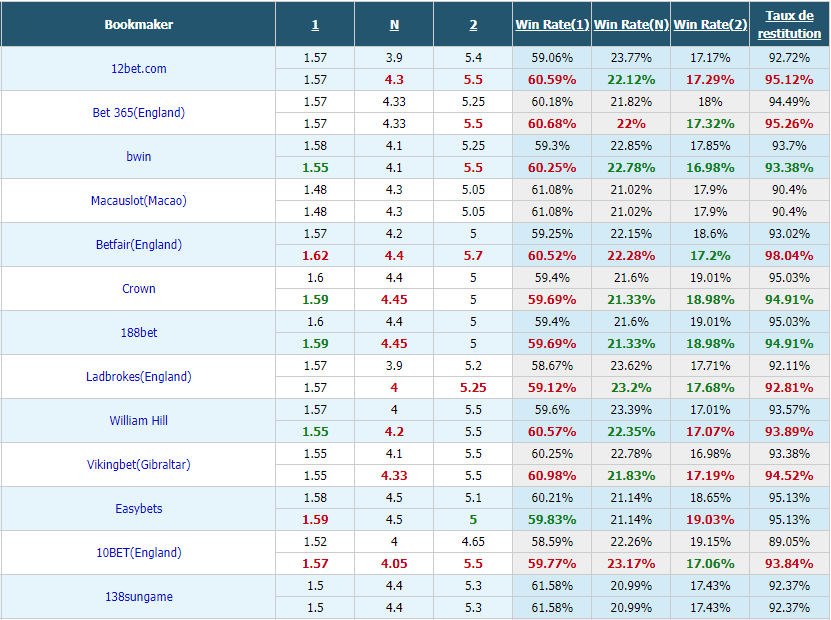Open the William Hill link
Image resolution: width=831 pixels, height=620 pixels.
[x=138, y=420]
